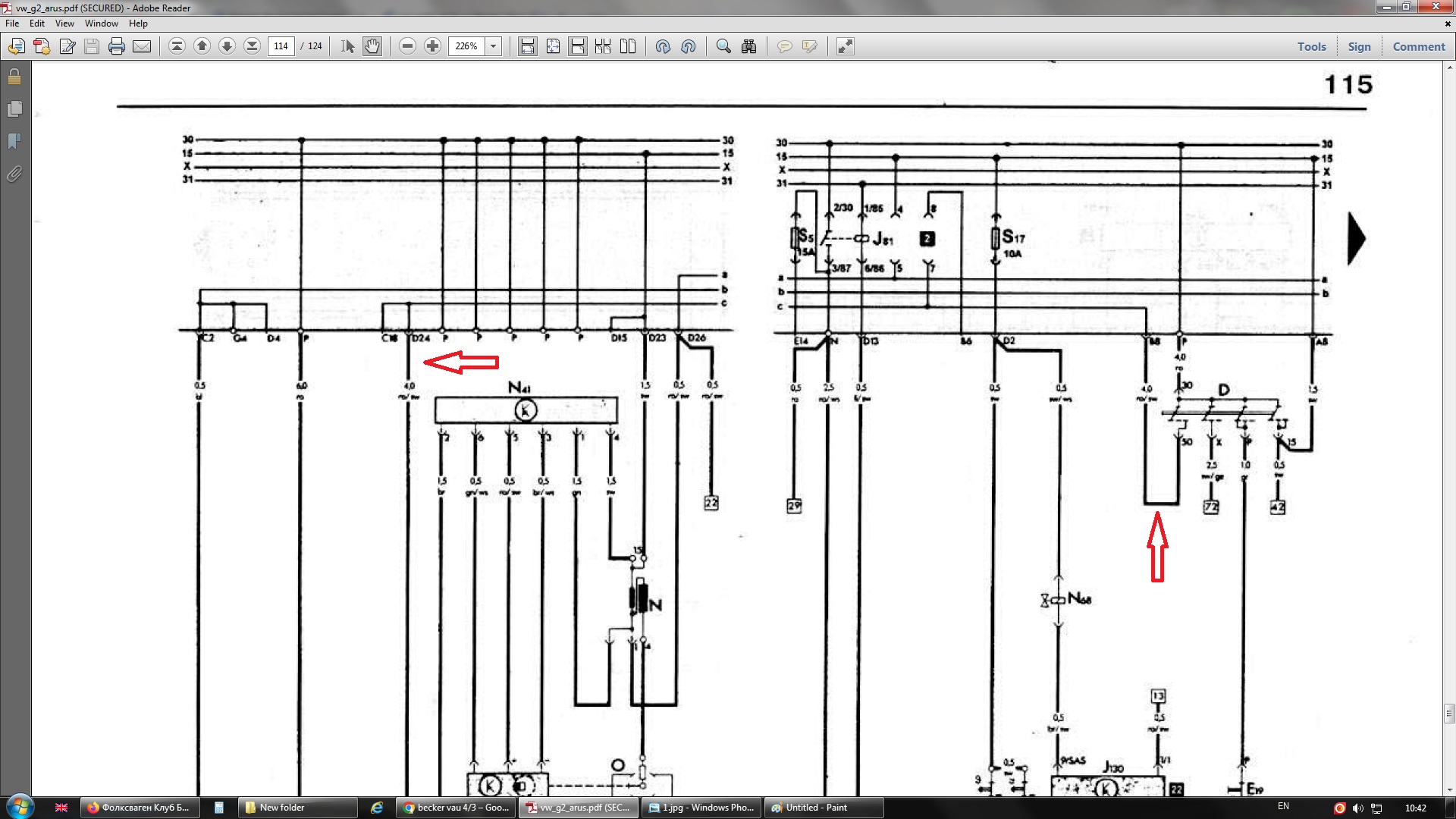
Task: Click the Print file icon
Action: coord(116,46)
